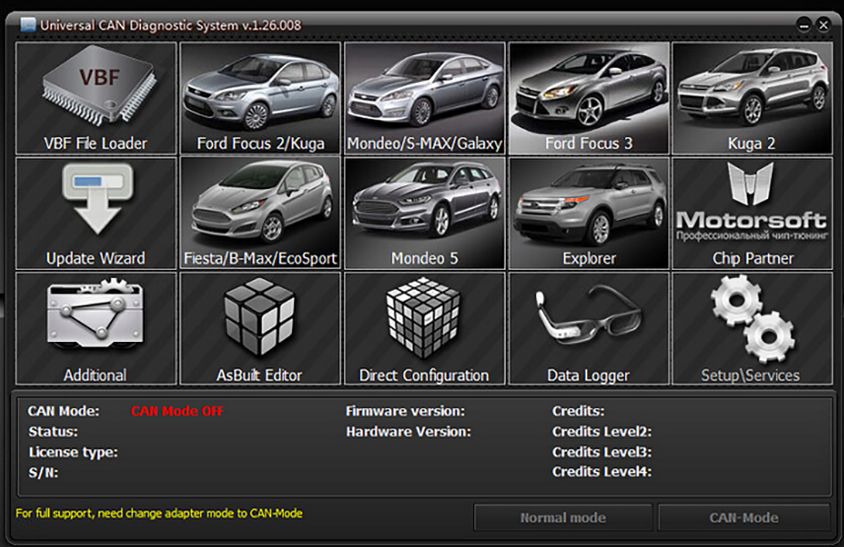Click the Status label

pyautogui.click(x=53, y=432)
